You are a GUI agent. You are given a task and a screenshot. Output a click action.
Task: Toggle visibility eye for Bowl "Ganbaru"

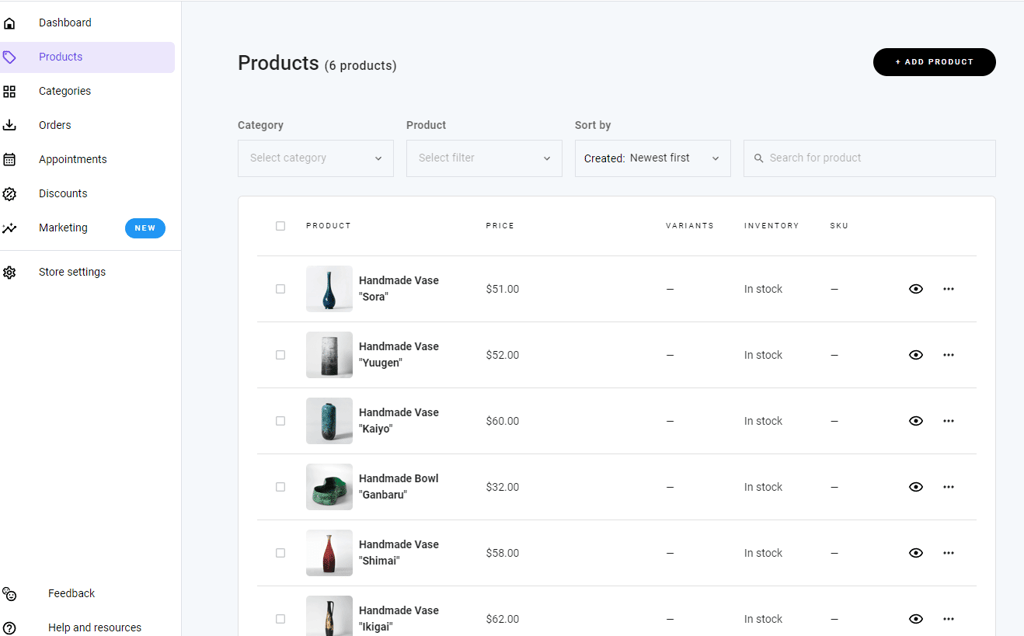tap(916, 486)
